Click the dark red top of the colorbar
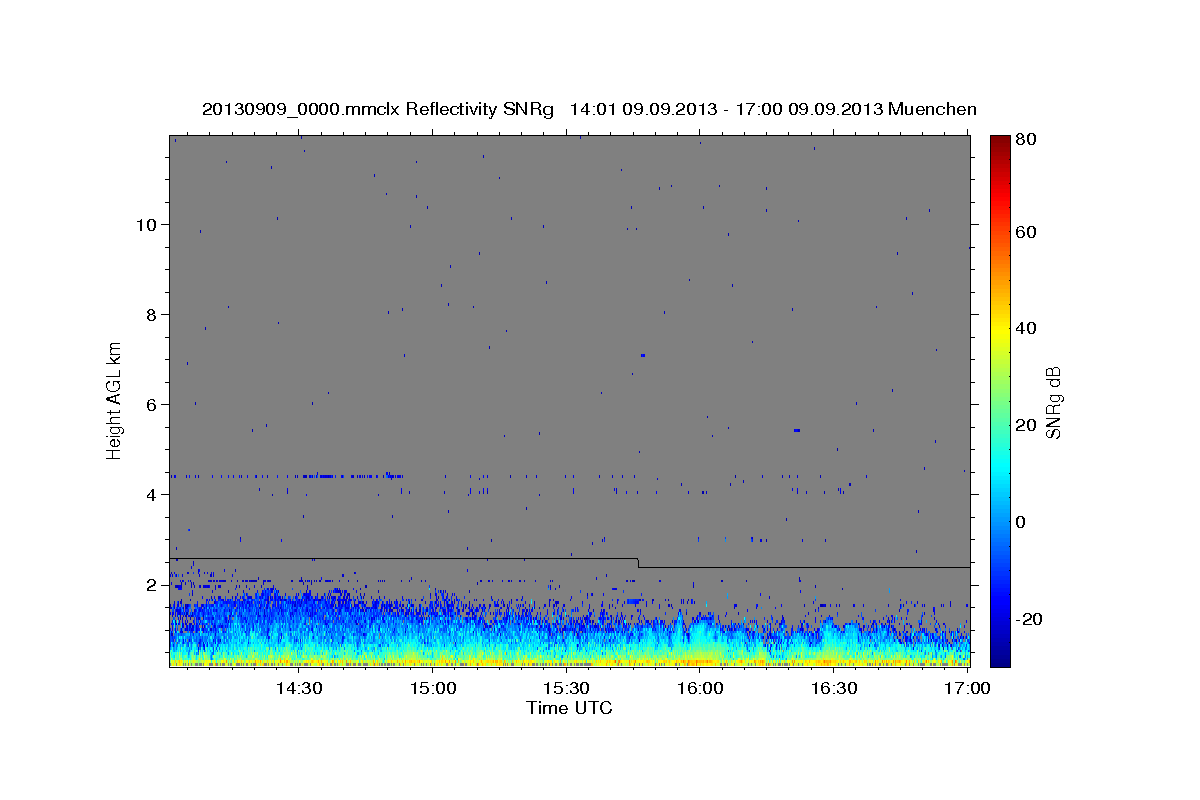Viewport: 1200px width, 800px height. point(1000,141)
